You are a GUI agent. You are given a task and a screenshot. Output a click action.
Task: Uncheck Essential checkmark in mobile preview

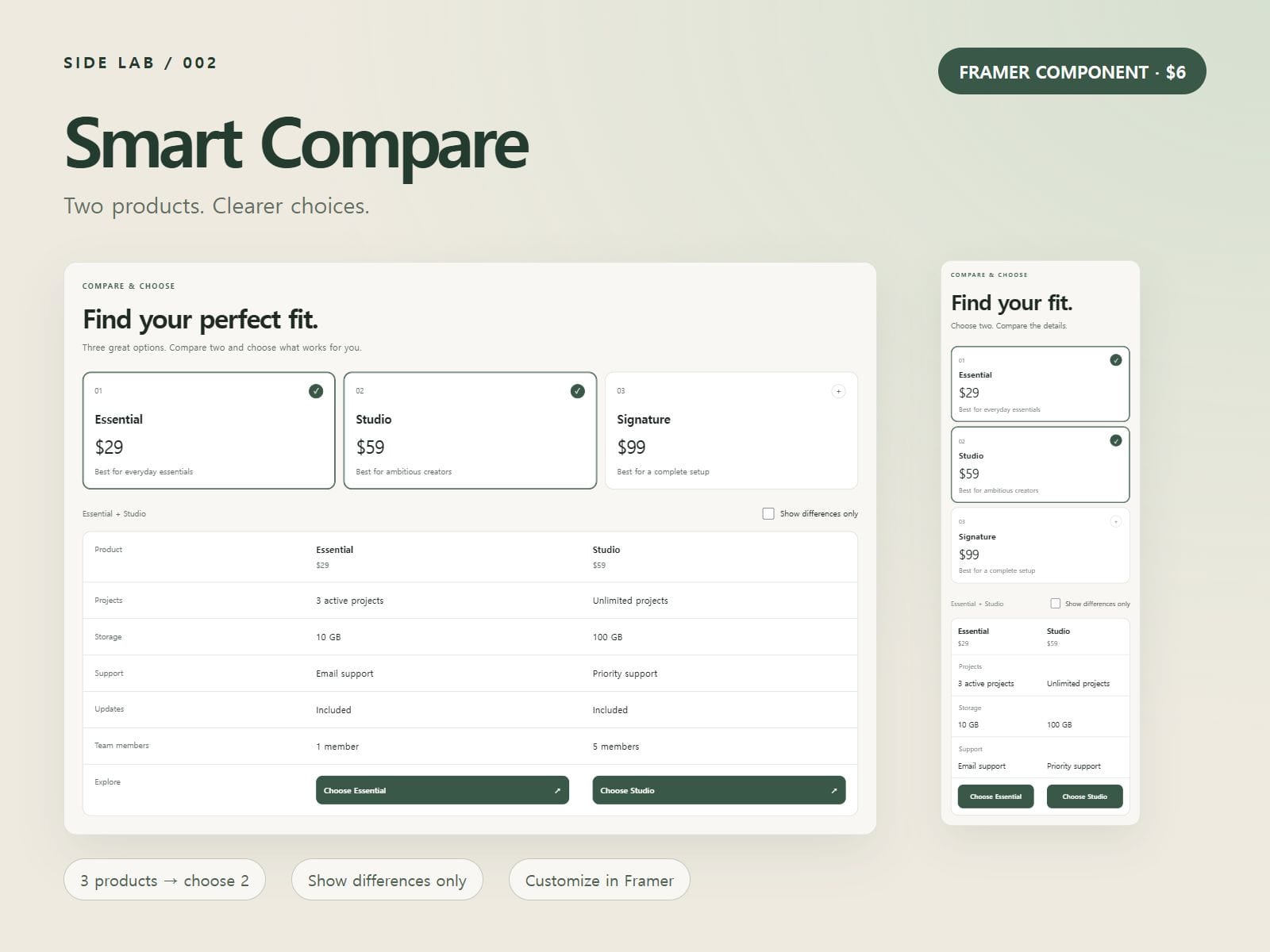coord(1116,360)
